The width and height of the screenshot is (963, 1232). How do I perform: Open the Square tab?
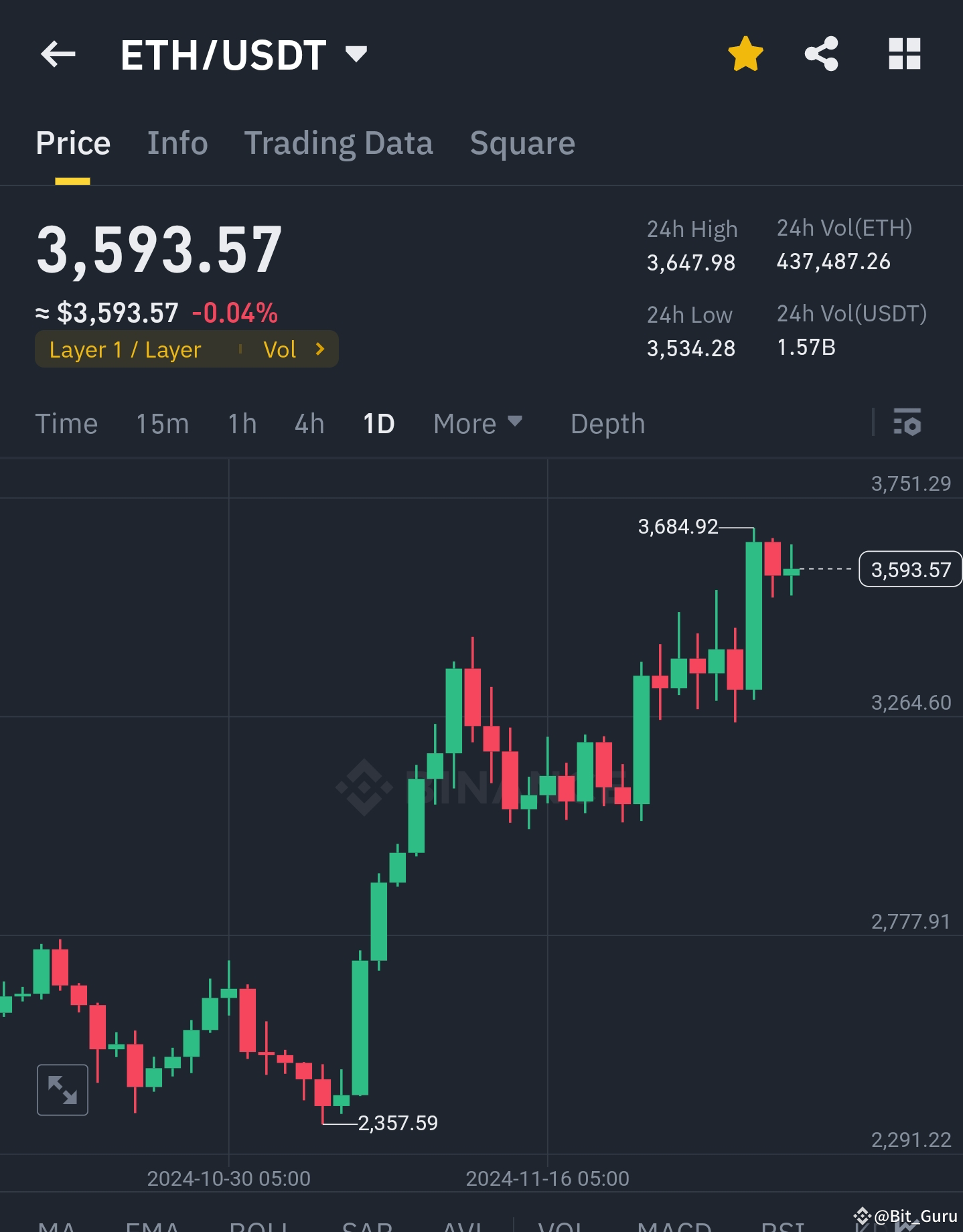[x=522, y=143]
